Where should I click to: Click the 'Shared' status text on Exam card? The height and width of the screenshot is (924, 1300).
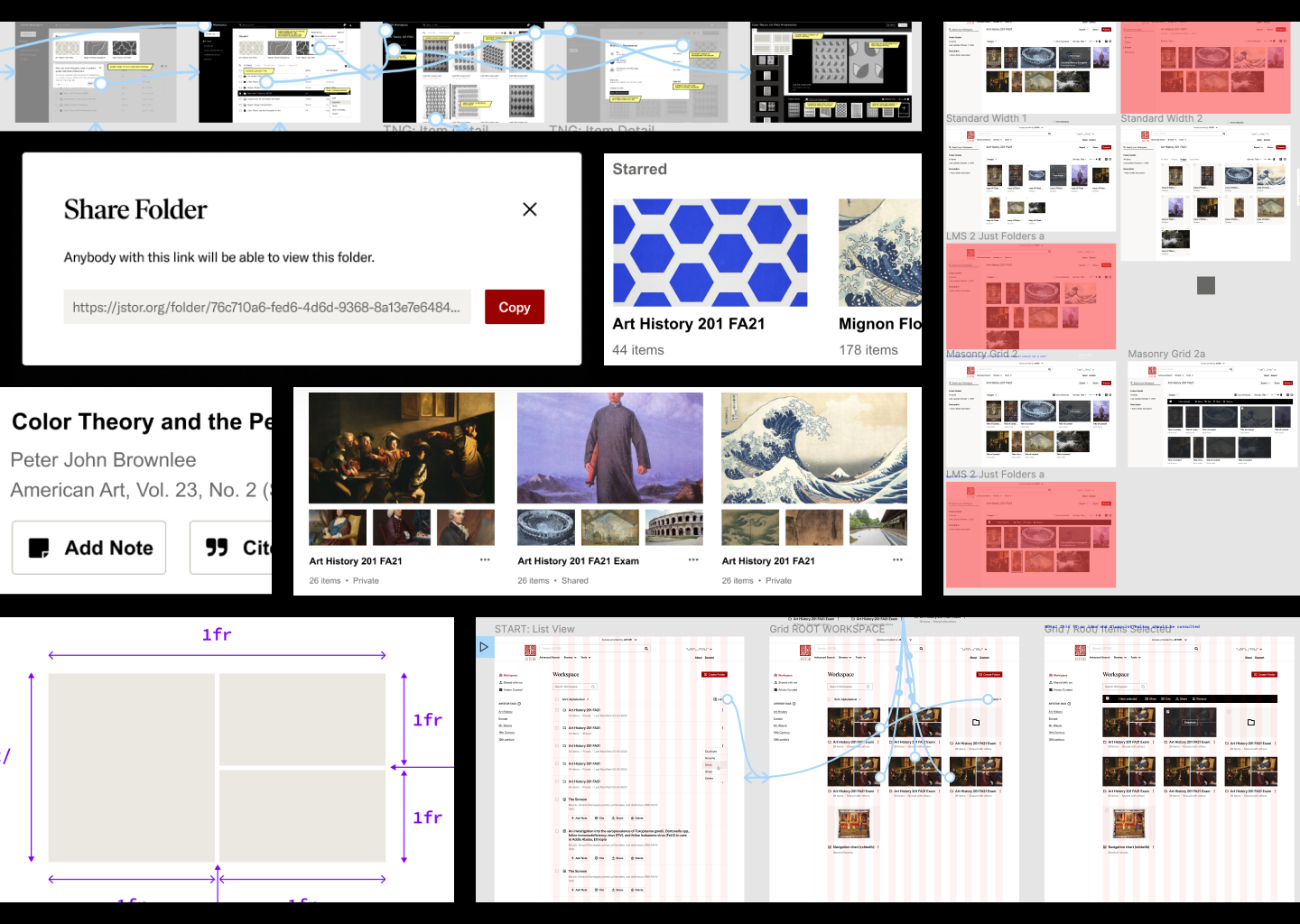tap(575, 581)
